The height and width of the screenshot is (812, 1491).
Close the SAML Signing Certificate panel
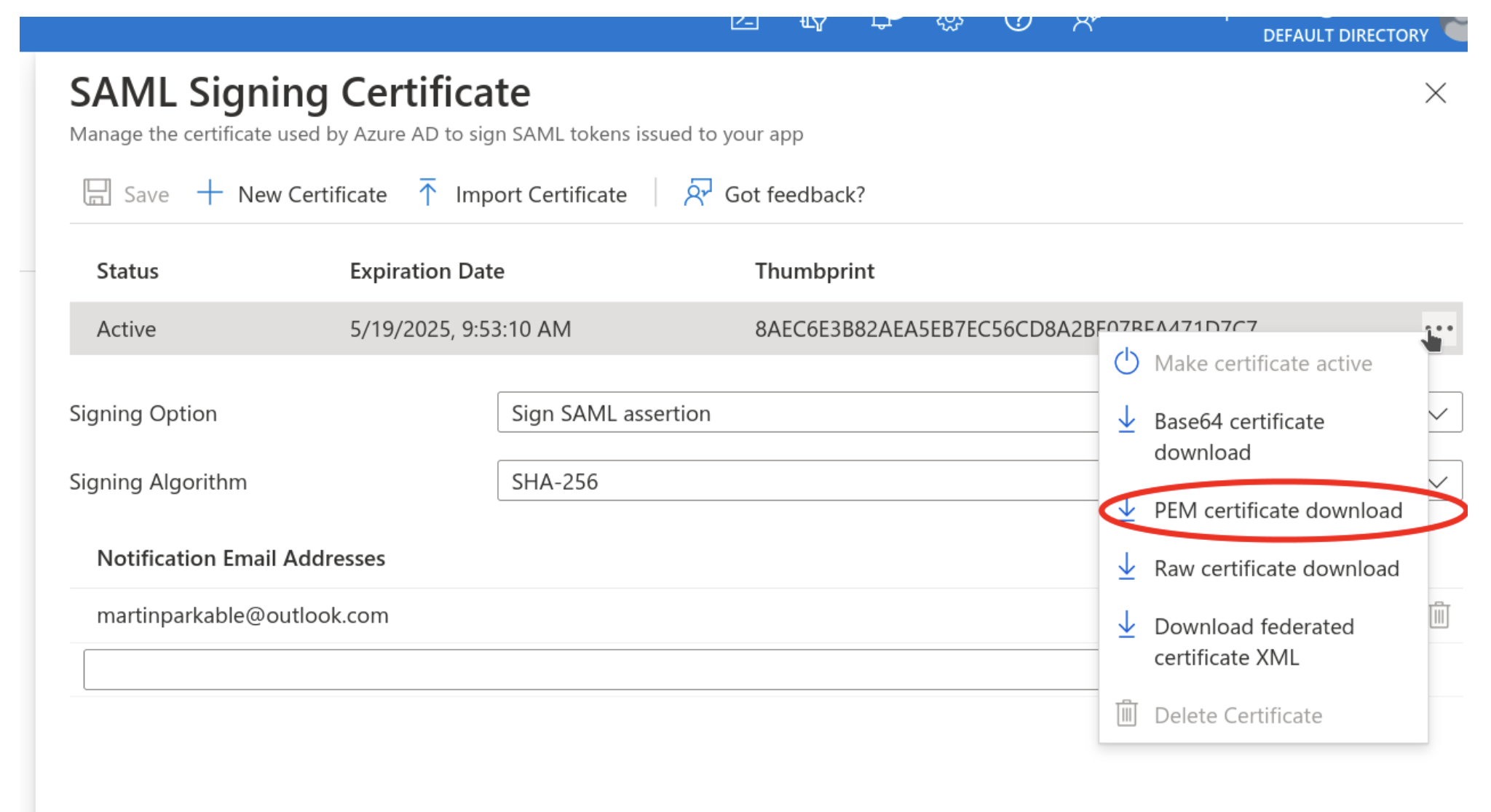[x=1435, y=93]
